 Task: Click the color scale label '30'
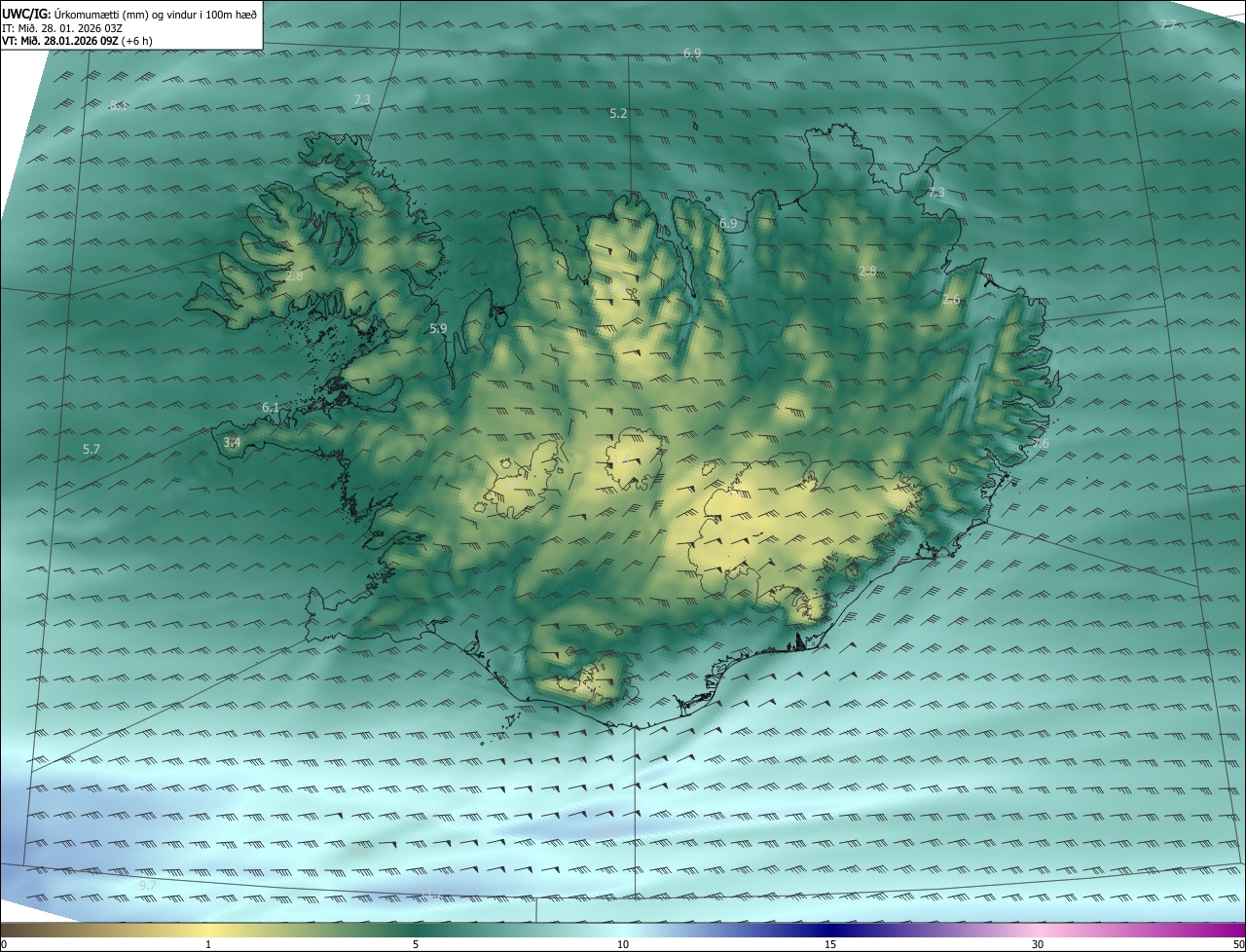1038,945
